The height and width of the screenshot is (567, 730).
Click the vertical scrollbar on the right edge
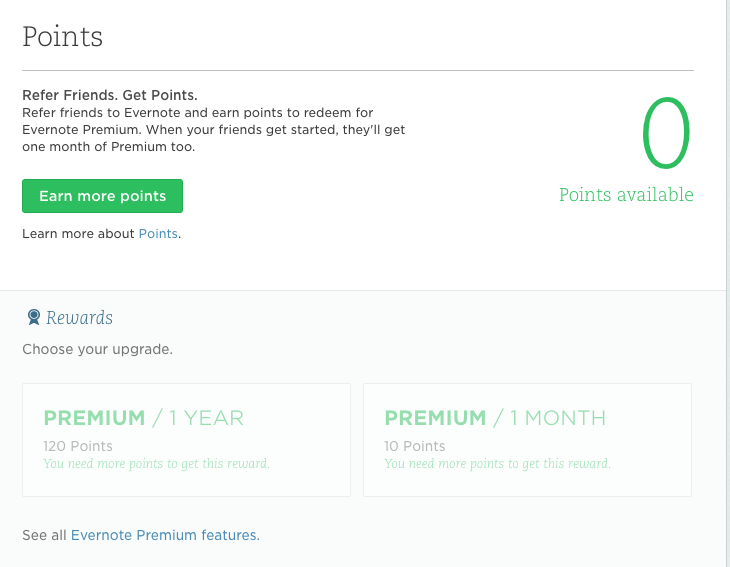coord(727,280)
